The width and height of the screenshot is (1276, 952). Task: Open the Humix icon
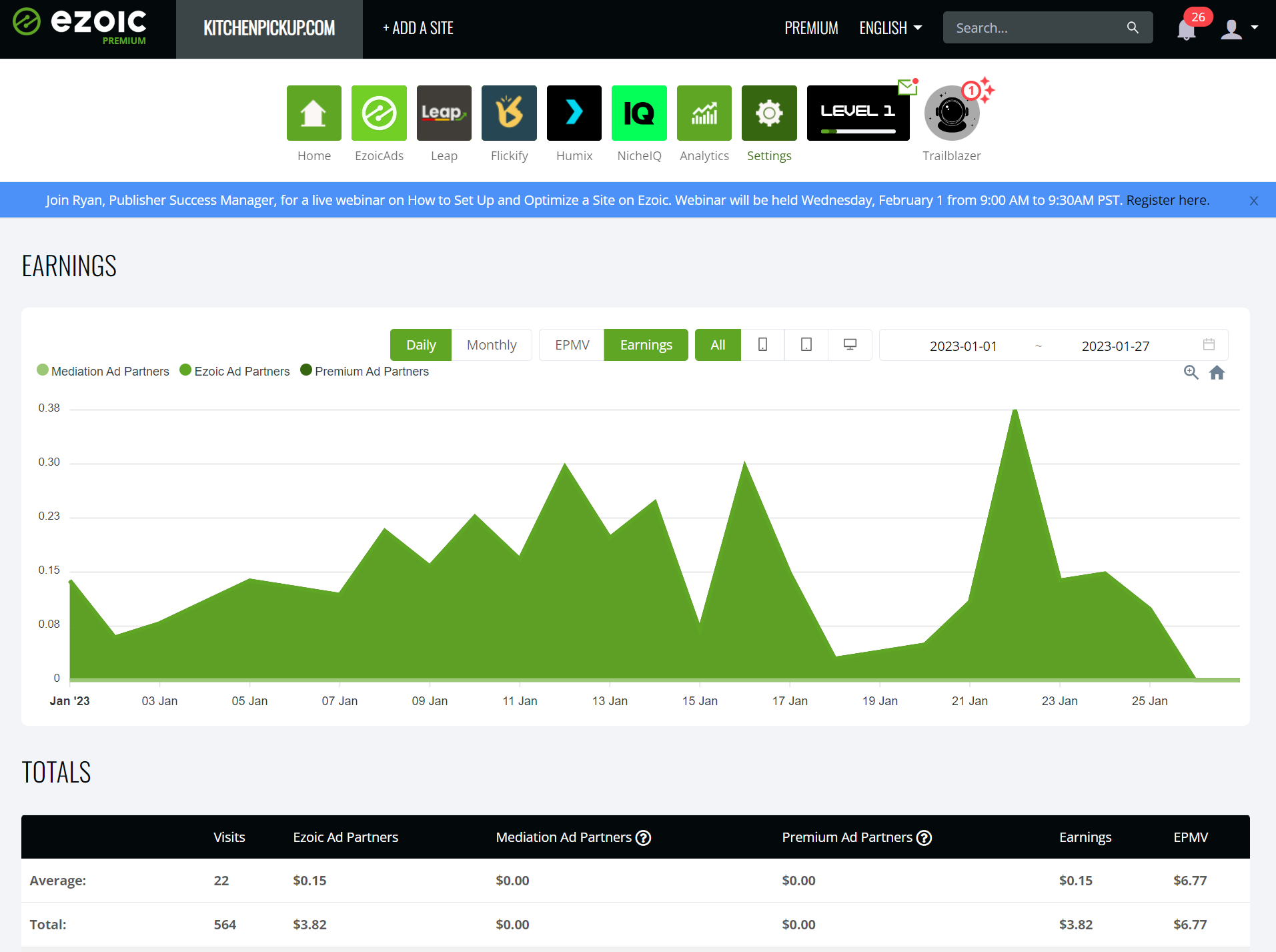tap(574, 113)
